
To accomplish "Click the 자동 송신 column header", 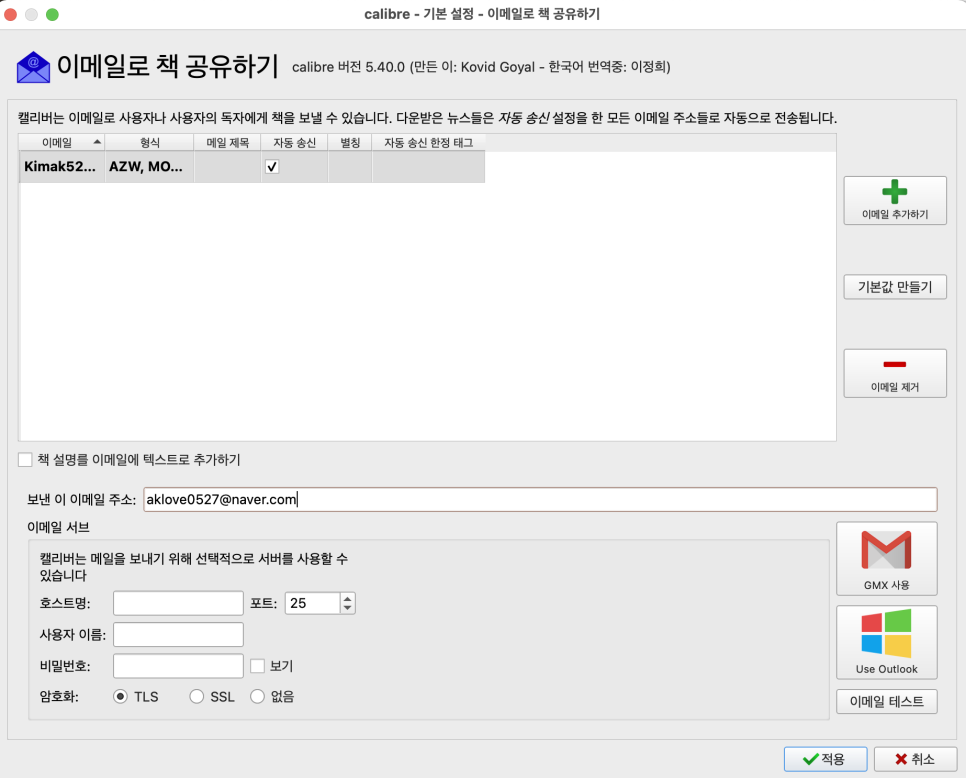I will pos(294,142).
